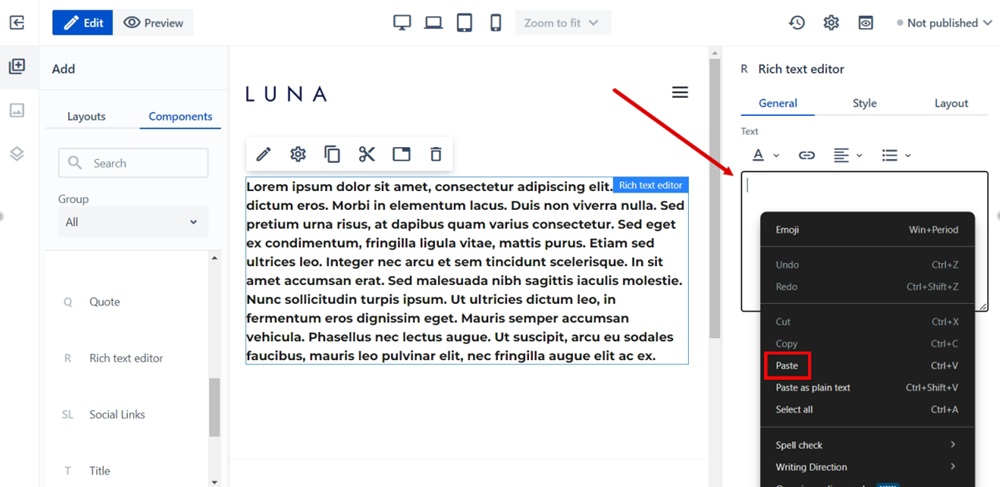Switch to the Layouts tab
1000x487 pixels.
pyautogui.click(x=86, y=117)
